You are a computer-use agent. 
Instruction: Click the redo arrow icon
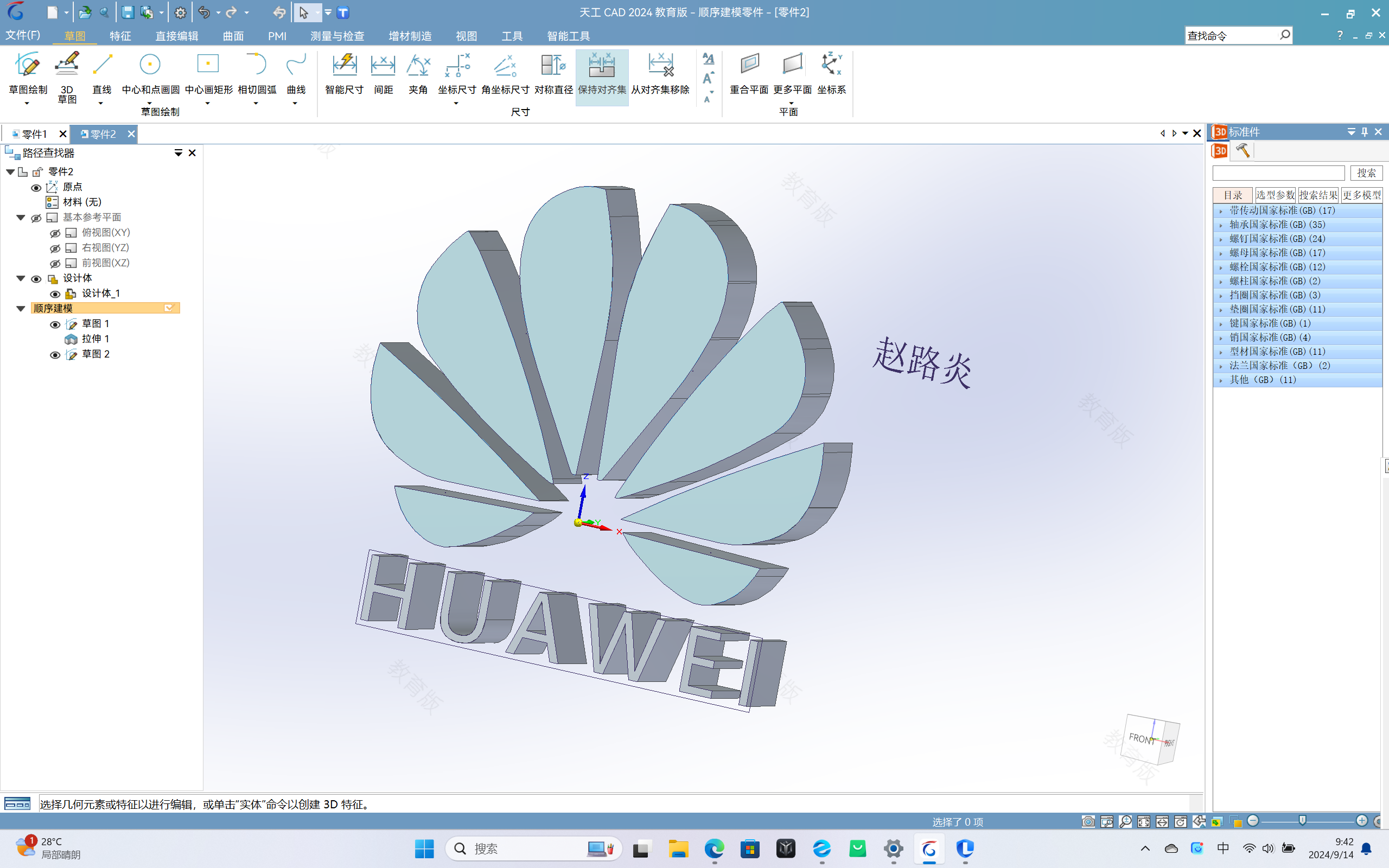pos(231,12)
